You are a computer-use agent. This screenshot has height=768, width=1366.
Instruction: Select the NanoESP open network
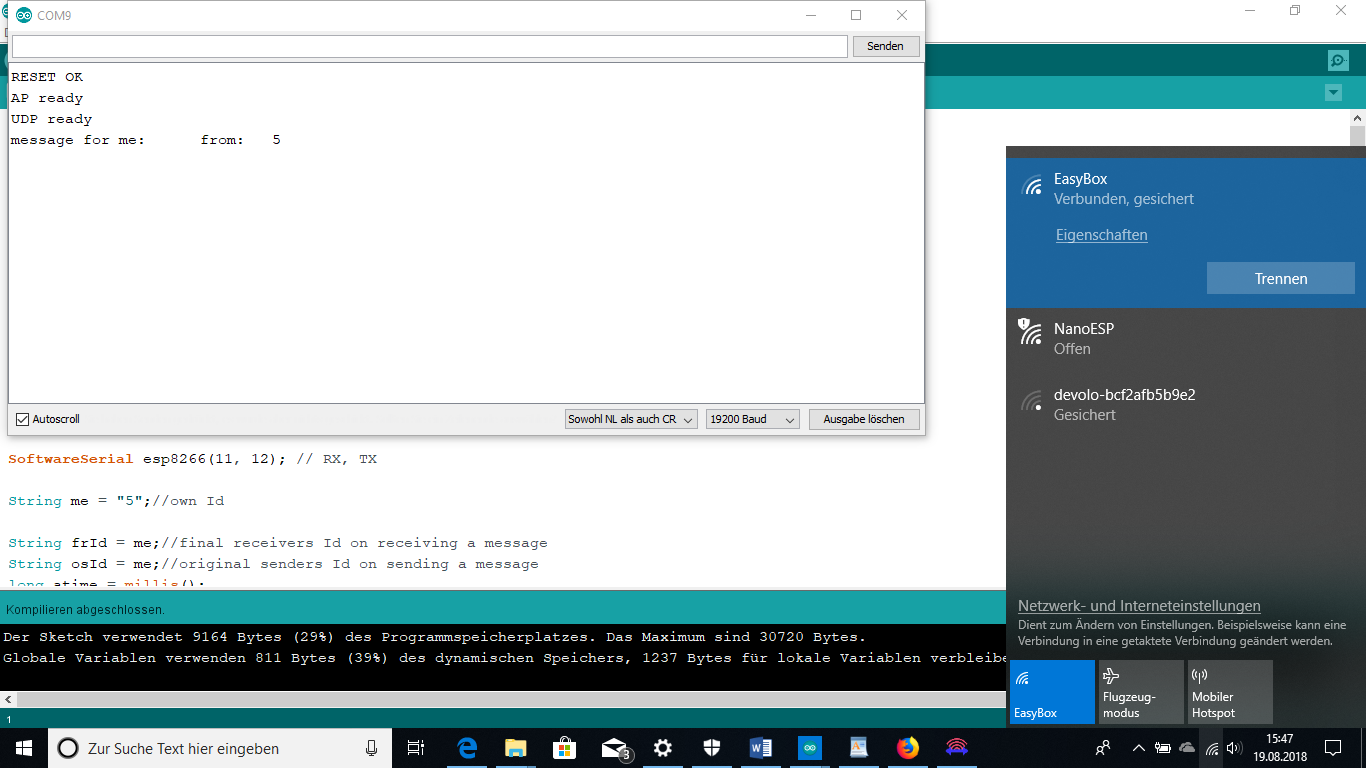(1186, 338)
